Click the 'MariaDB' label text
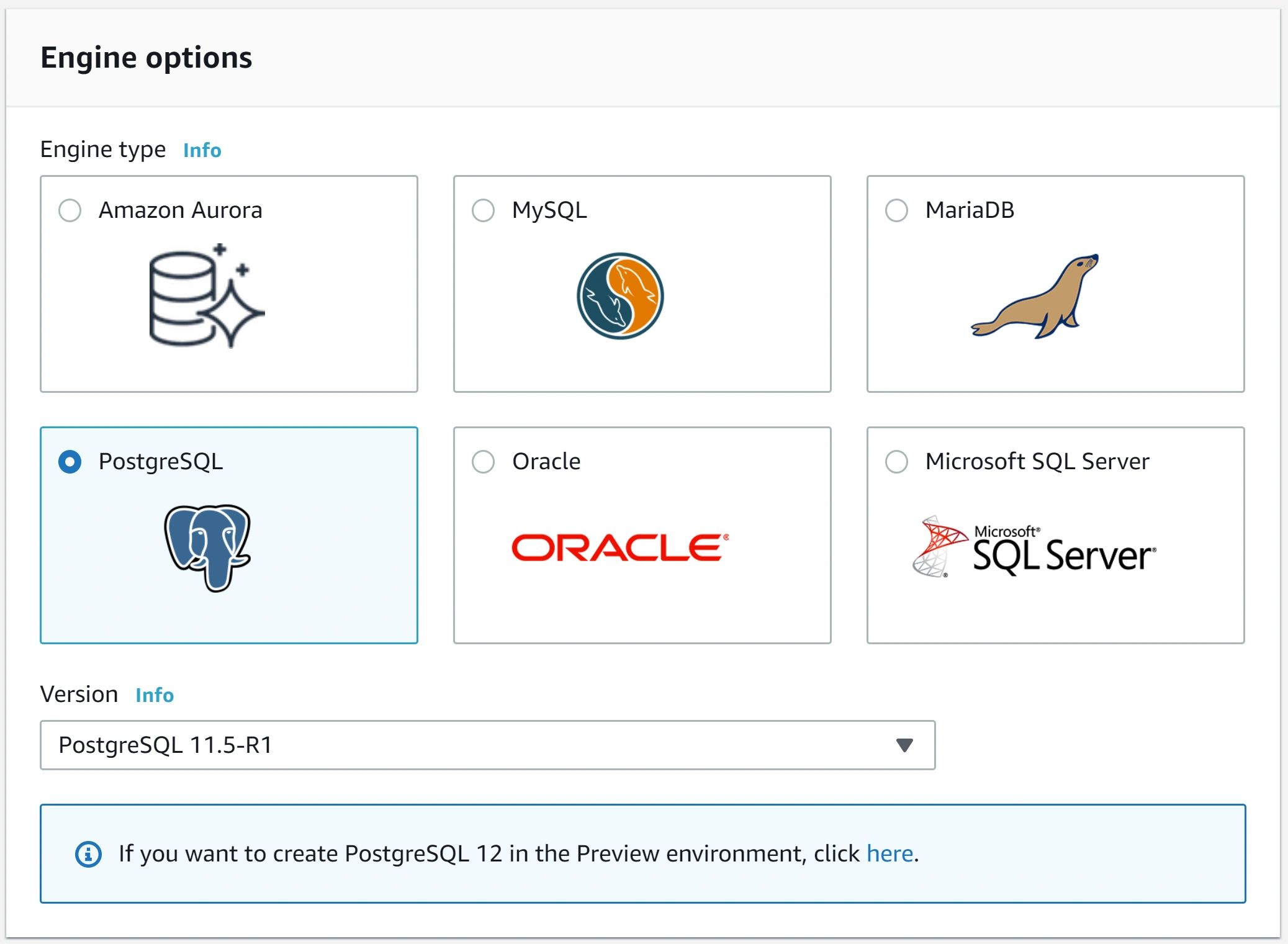This screenshot has width=1288, height=944. point(970,210)
